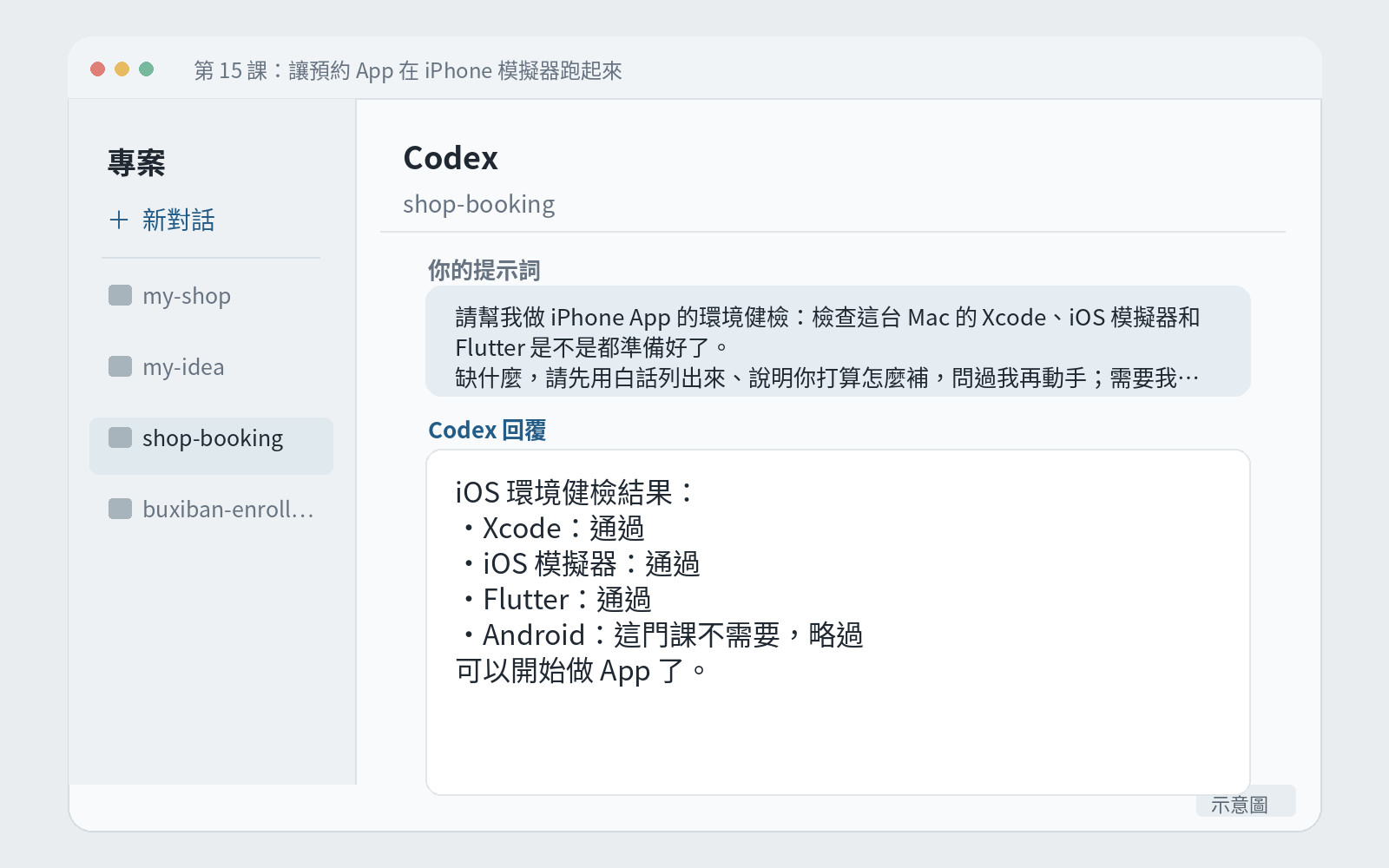Click the prompt bubble starting 請幫我做 iPhone App

pos(838,341)
